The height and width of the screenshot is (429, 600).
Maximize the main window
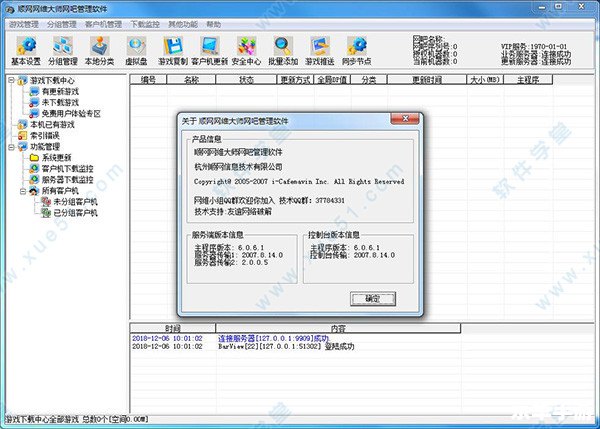(558, 7)
